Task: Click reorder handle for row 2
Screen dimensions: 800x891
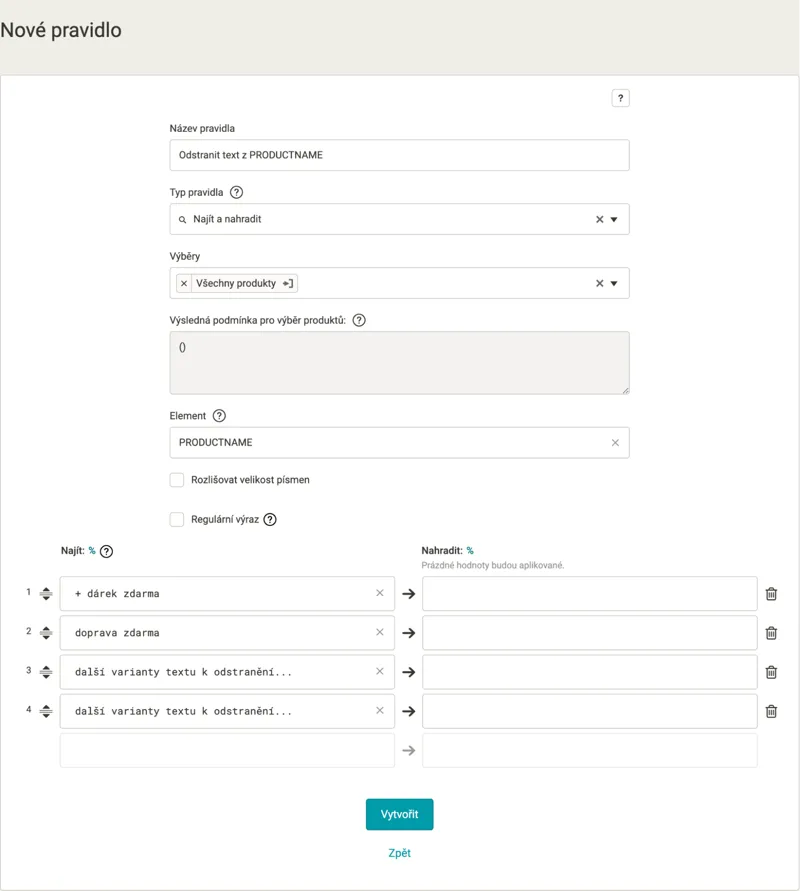Action: [x=46, y=633]
